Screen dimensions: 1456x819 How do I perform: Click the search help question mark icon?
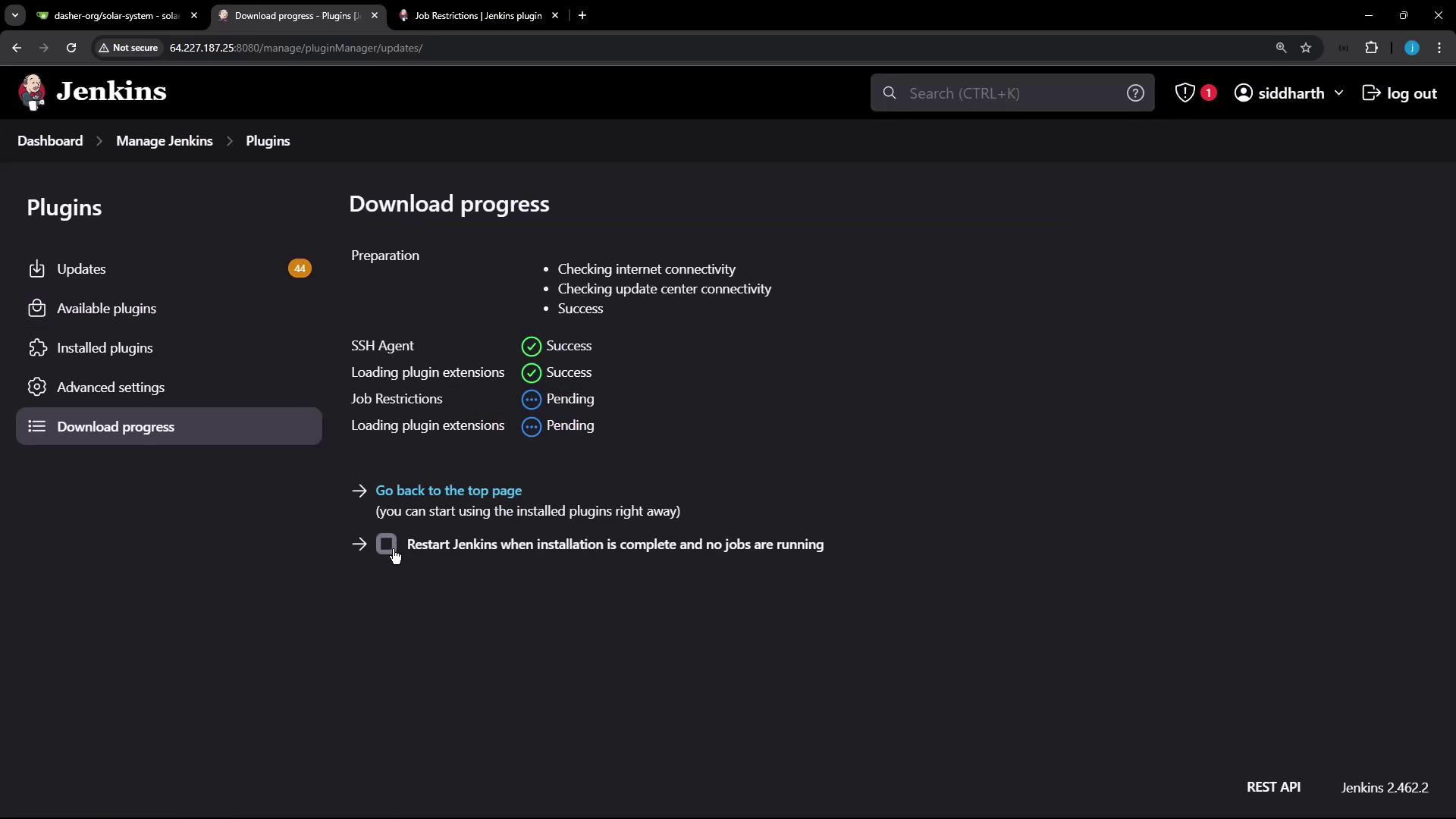[x=1134, y=93]
